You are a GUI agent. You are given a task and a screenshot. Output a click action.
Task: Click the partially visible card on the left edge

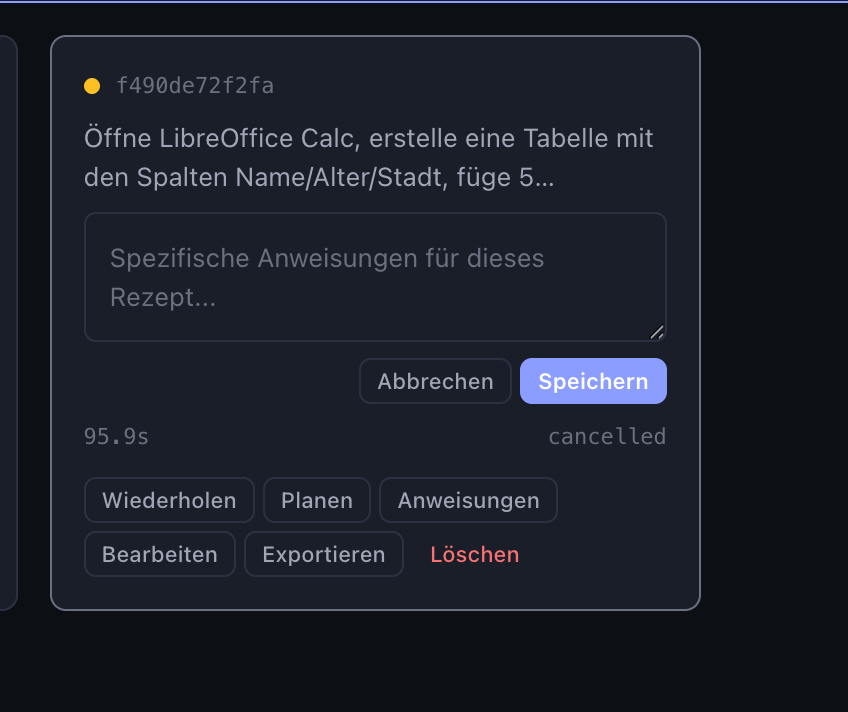pos(8,322)
